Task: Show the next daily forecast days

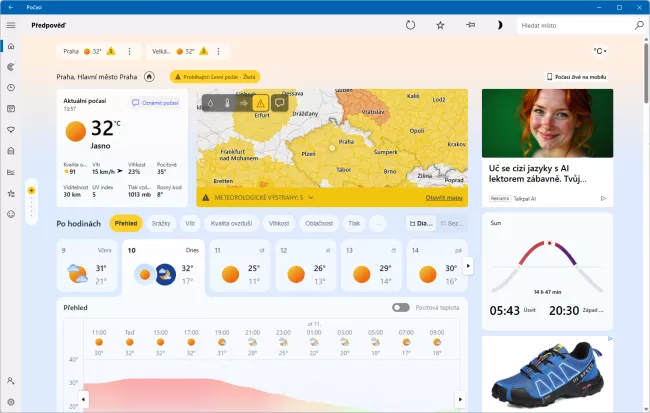Action: click(x=468, y=266)
